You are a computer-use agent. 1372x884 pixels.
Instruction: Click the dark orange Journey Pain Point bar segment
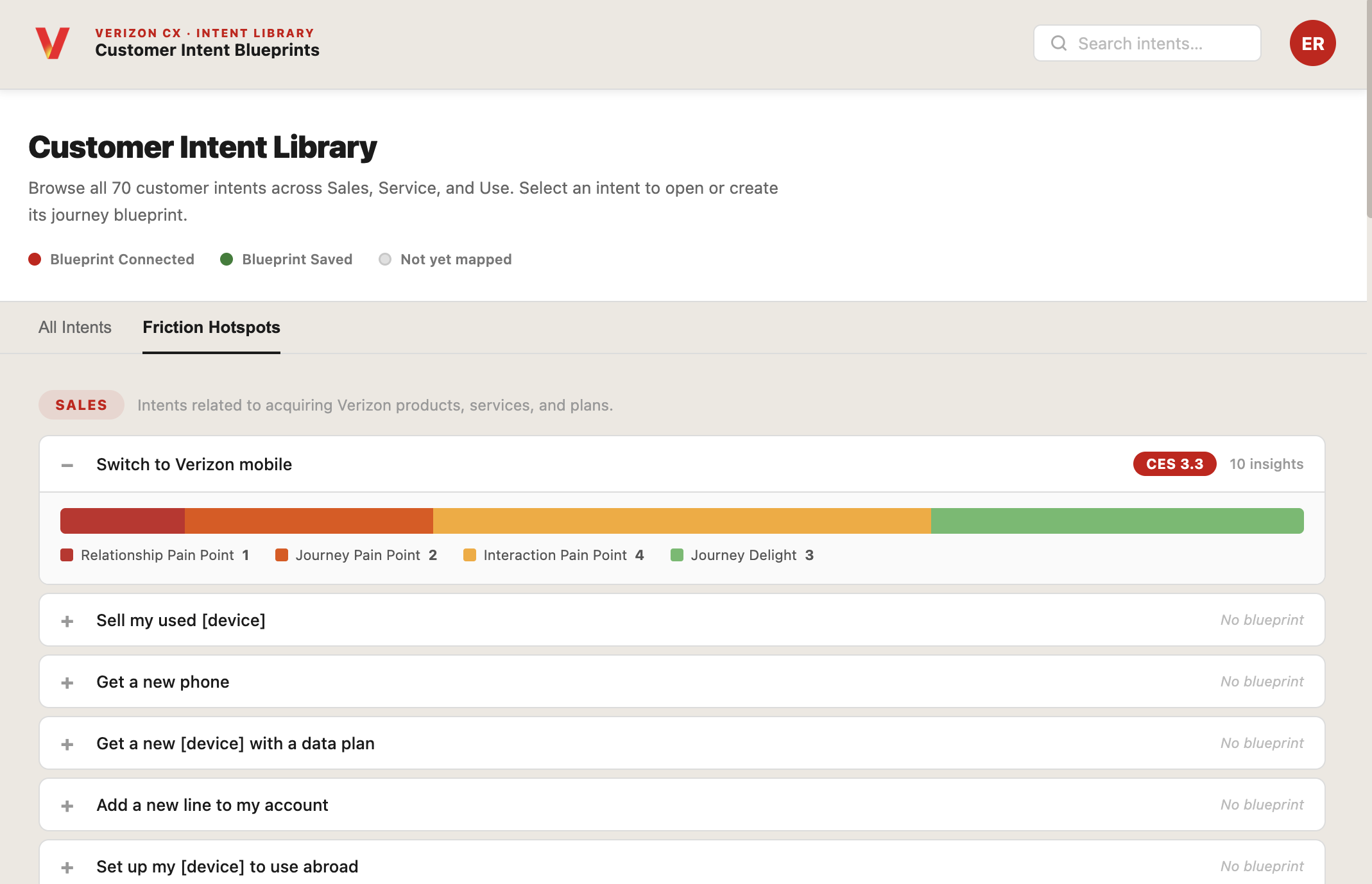click(309, 521)
